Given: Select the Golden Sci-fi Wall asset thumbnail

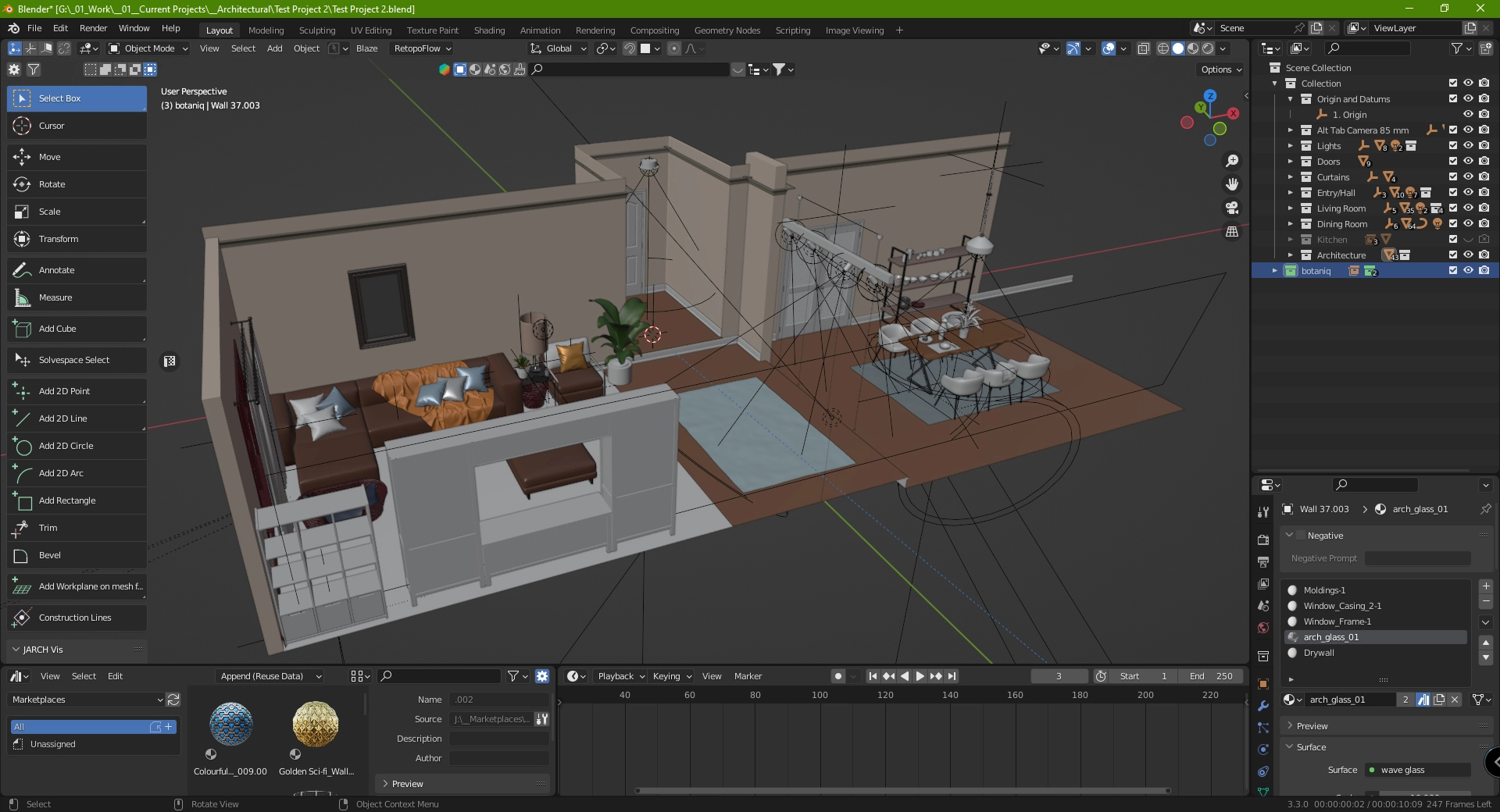Looking at the screenshot, I should click(x=316, y=724).
